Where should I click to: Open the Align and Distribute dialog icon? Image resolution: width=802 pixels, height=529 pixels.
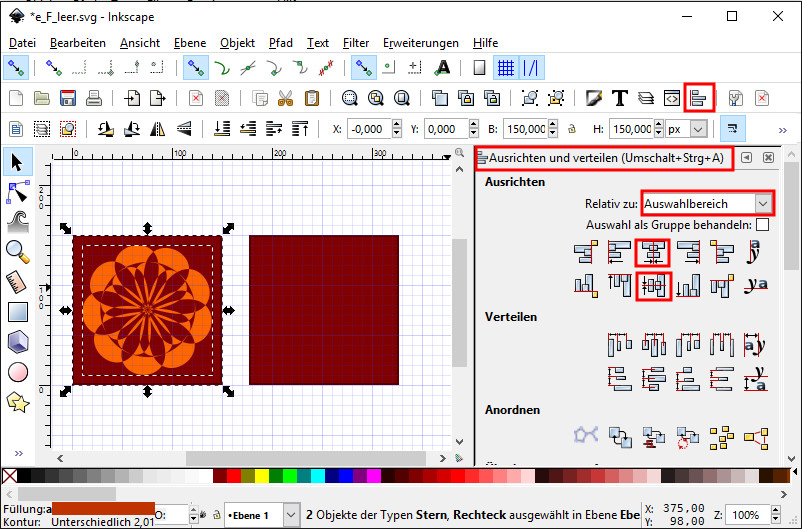[x=699, y=98]
